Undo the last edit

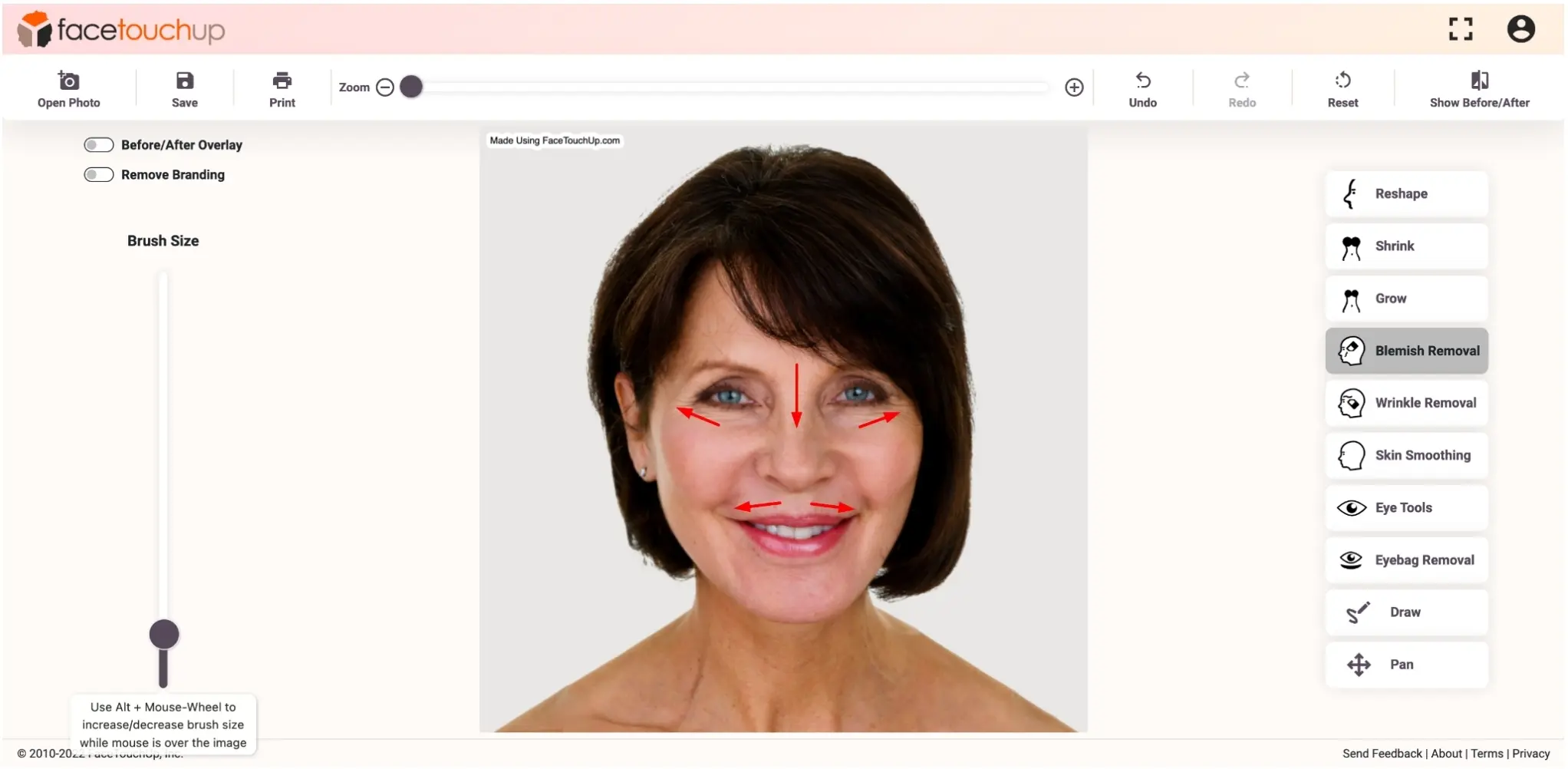(1143, 87)
